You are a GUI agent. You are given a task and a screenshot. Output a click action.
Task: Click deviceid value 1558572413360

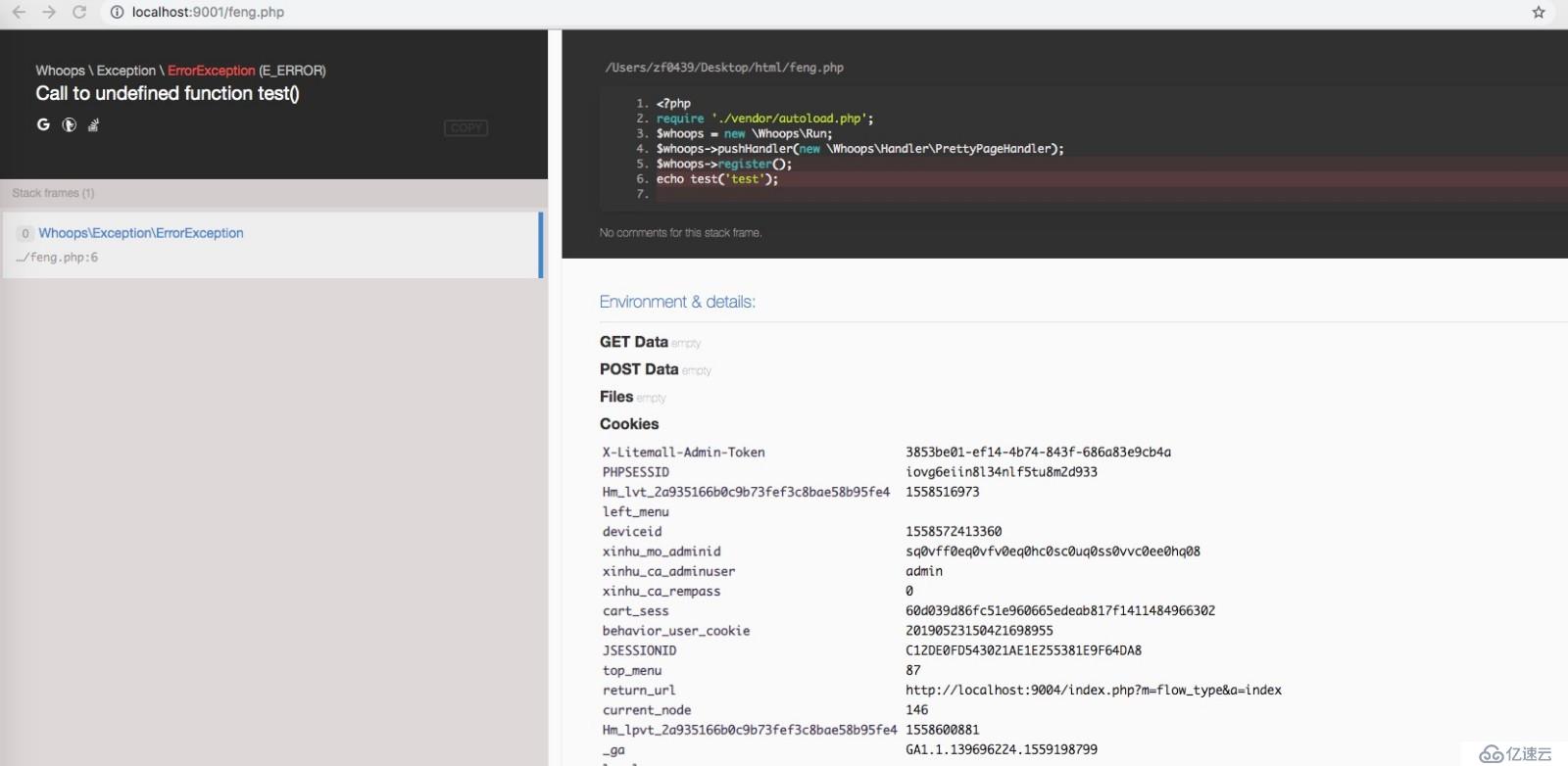coord(954,532)
